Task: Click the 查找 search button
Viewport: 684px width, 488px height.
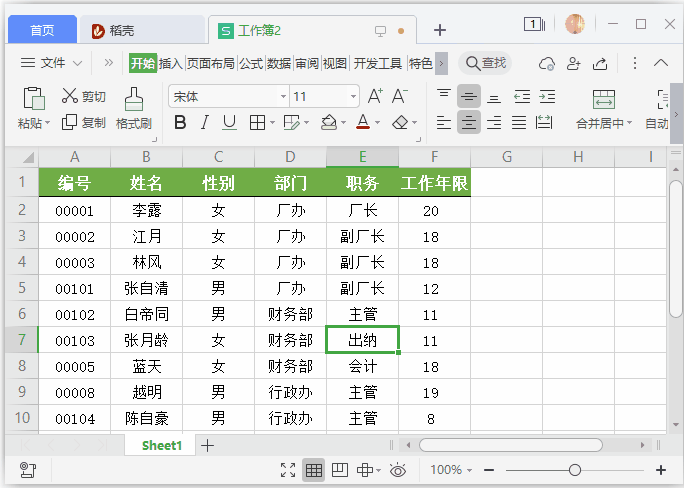Action: point(485,63)
